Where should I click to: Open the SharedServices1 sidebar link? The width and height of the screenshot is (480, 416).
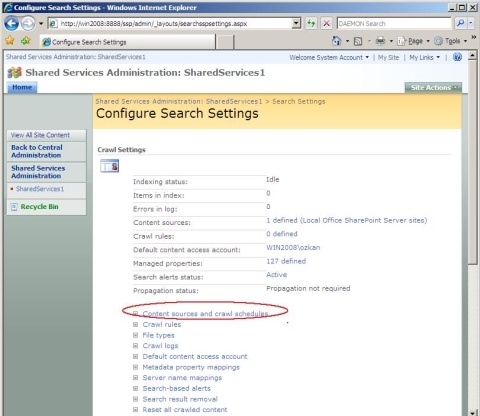(40, 189)
